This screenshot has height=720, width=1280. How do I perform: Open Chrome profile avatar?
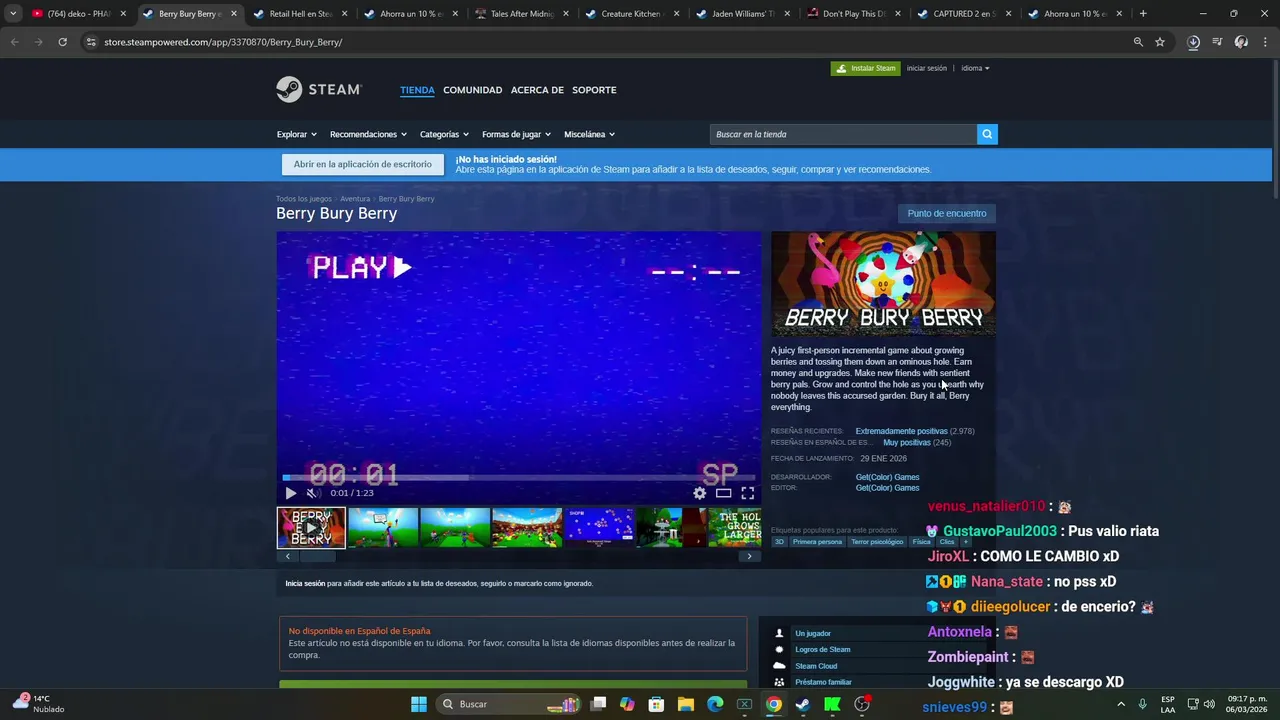(1241, 42)
